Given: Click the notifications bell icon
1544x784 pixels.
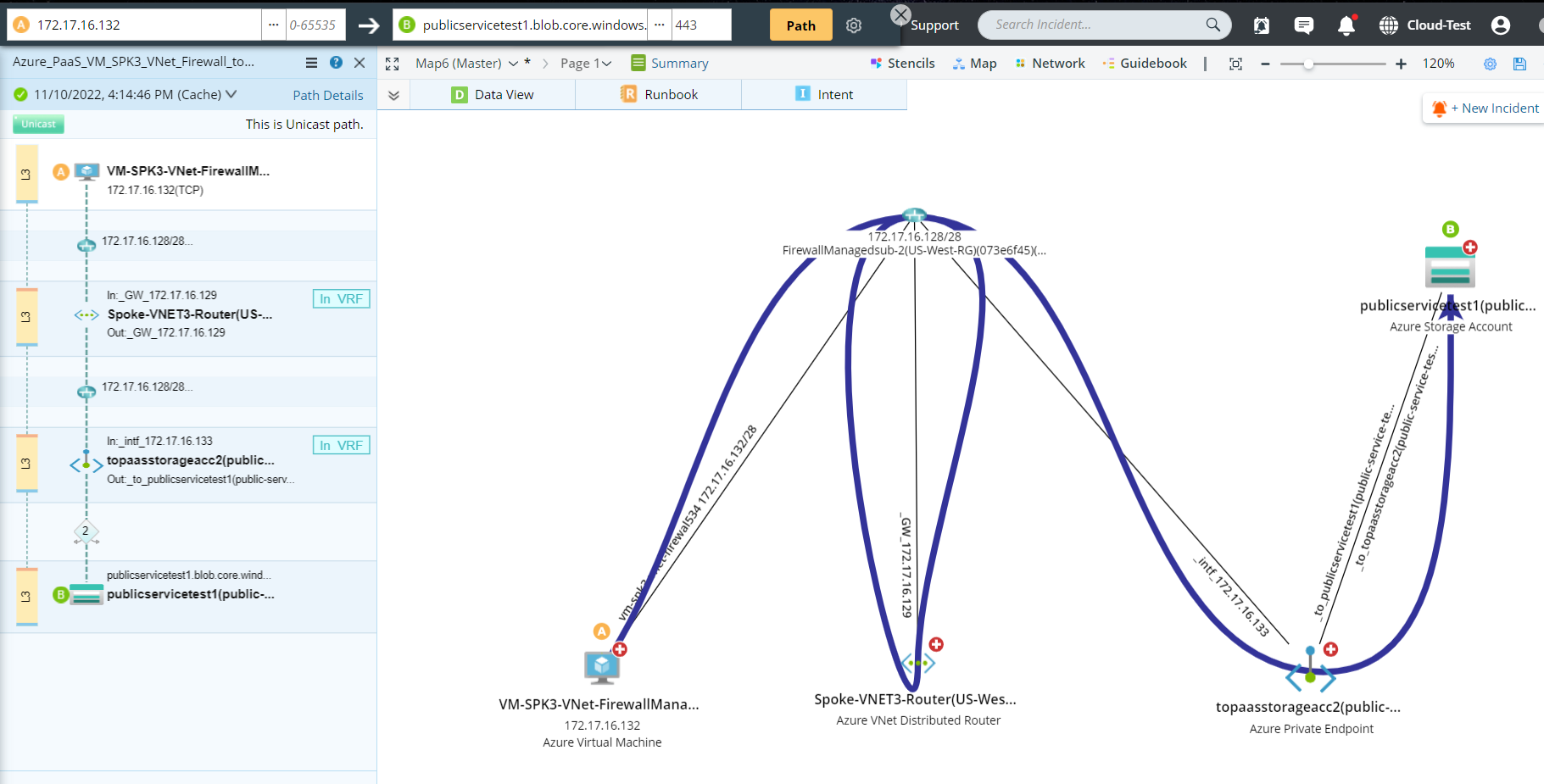Looking at the screenshot, I should coord(1346,25).
